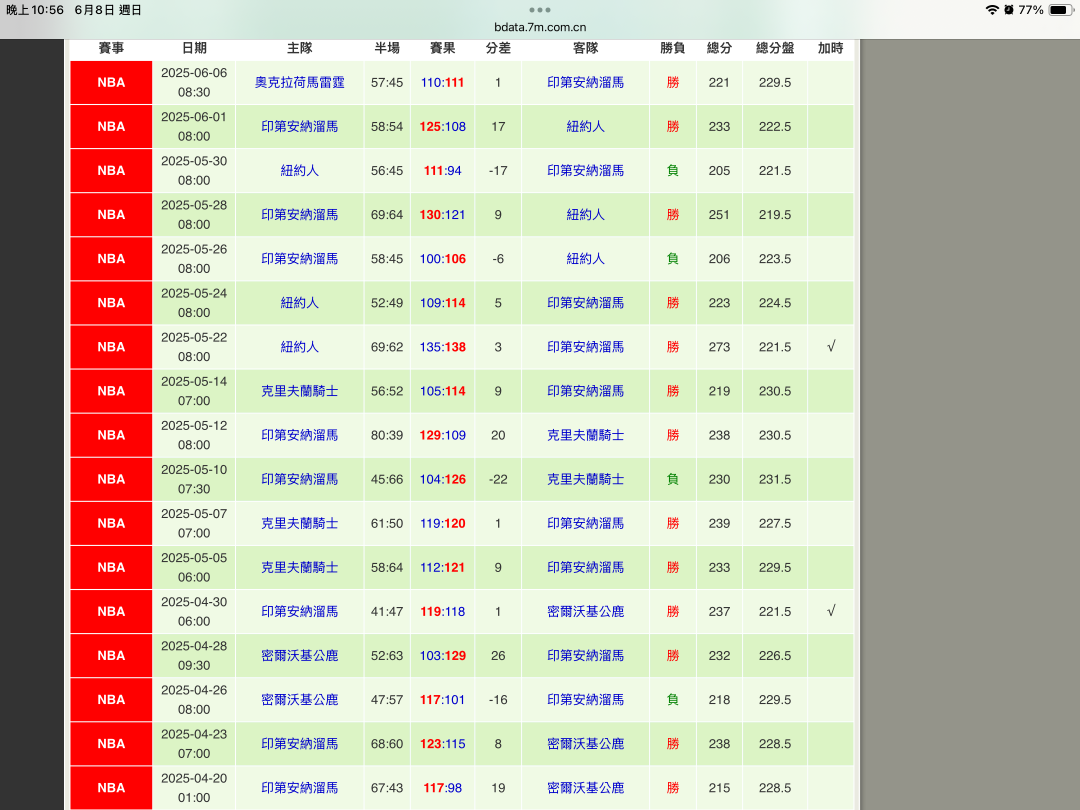The width and height of the screenshot is (1080, 810).
Task: Open 克里夫蘭騎士 away link in 2025-05-12 row
Action: tap(585, 435)
